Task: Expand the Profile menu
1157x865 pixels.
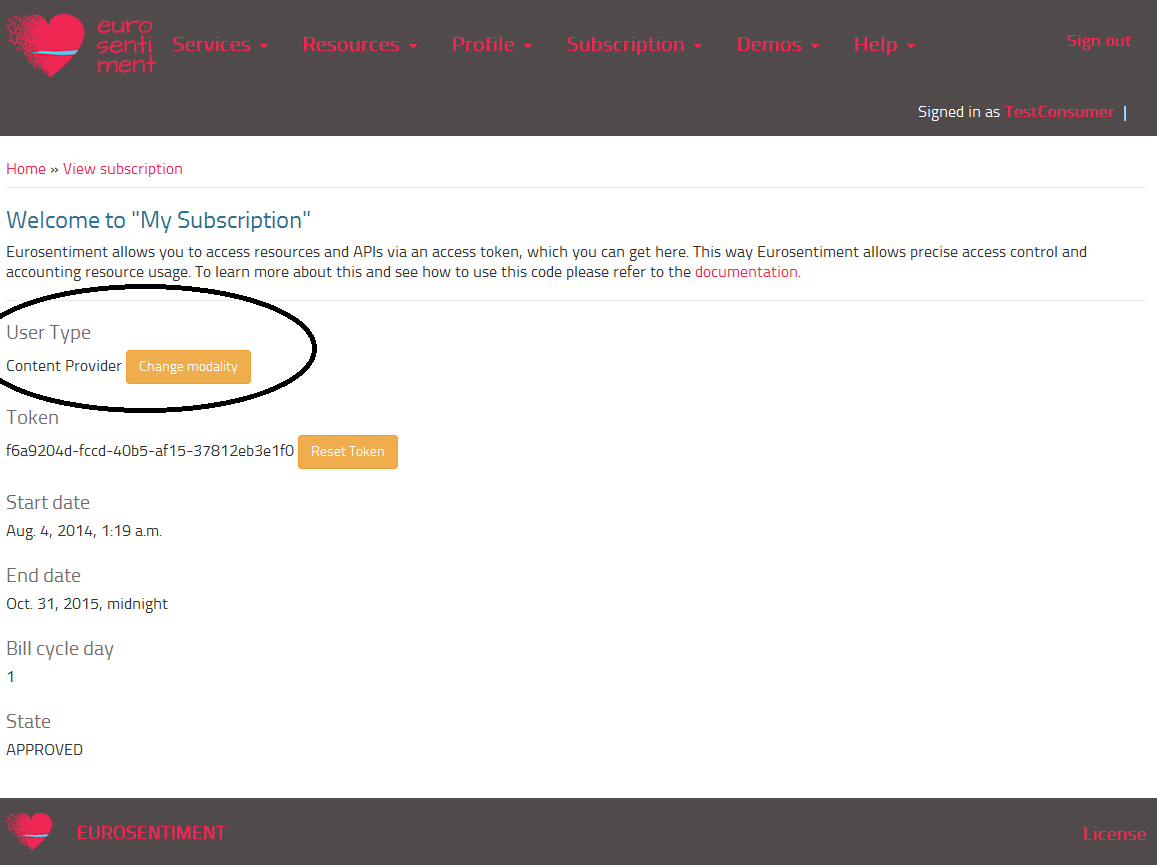Action: 491,44
